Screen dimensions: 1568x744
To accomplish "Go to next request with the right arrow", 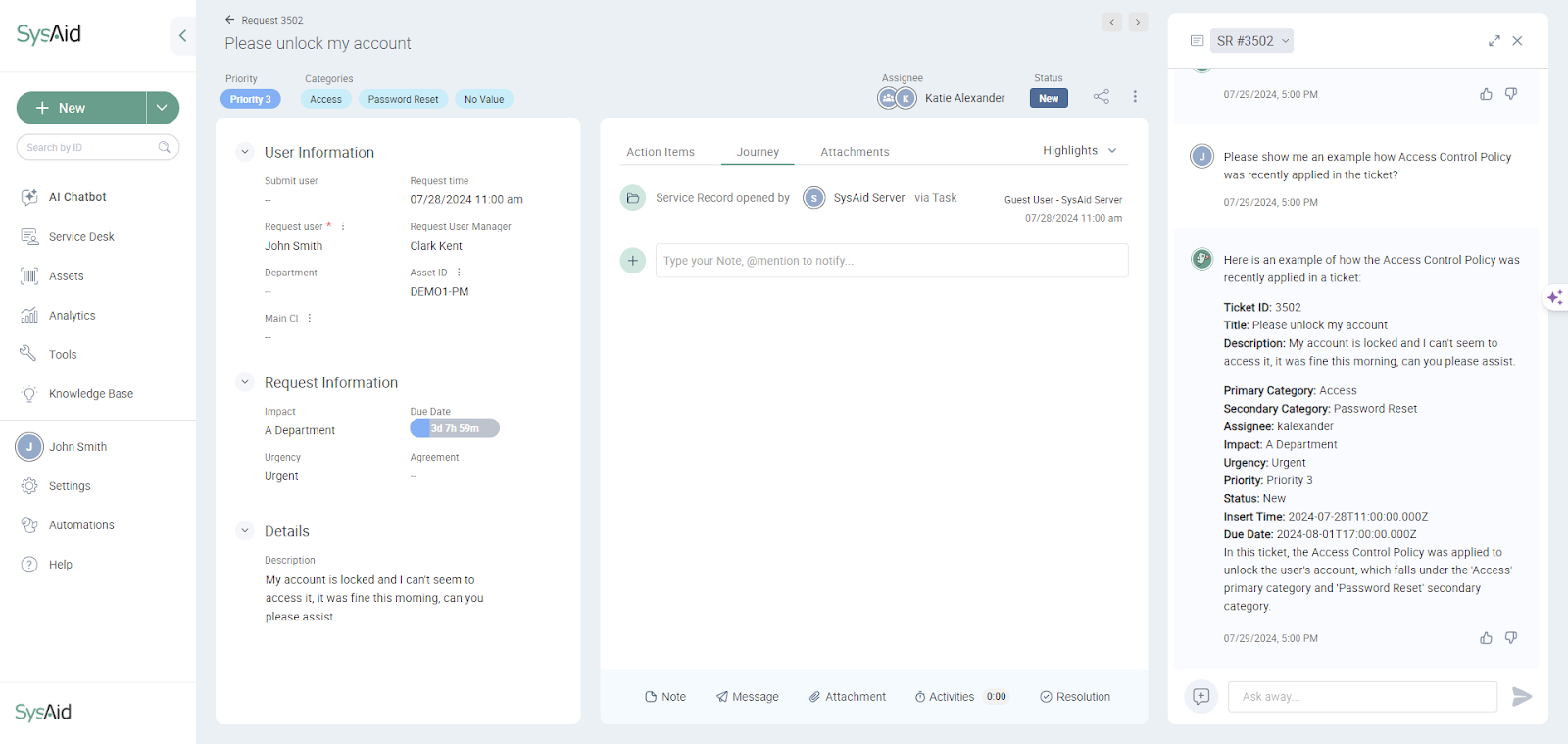I will pos(1138,22).
